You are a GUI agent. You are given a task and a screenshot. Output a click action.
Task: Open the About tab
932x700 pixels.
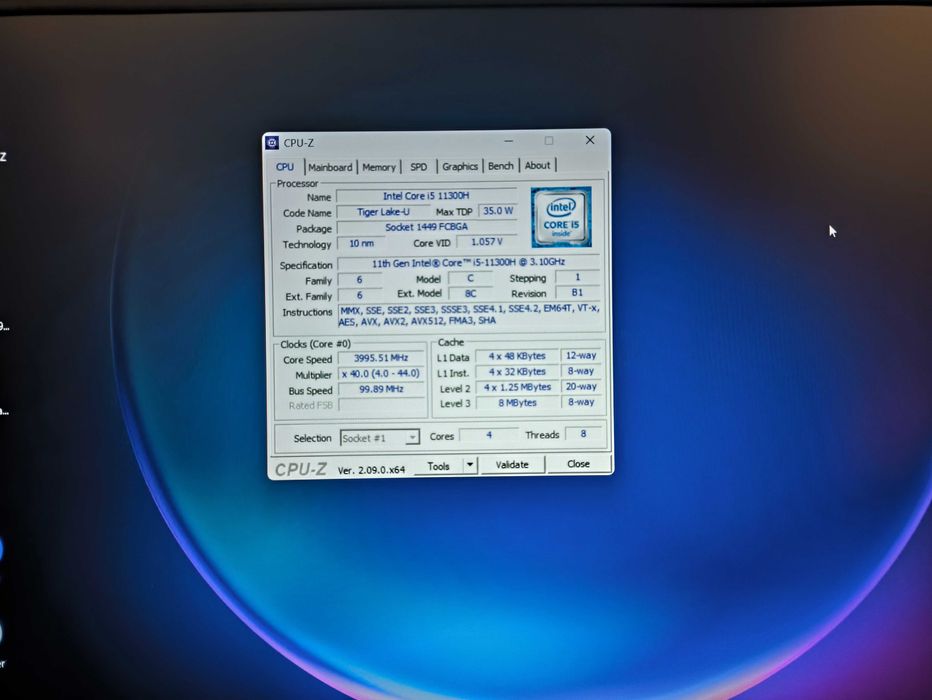537,165
